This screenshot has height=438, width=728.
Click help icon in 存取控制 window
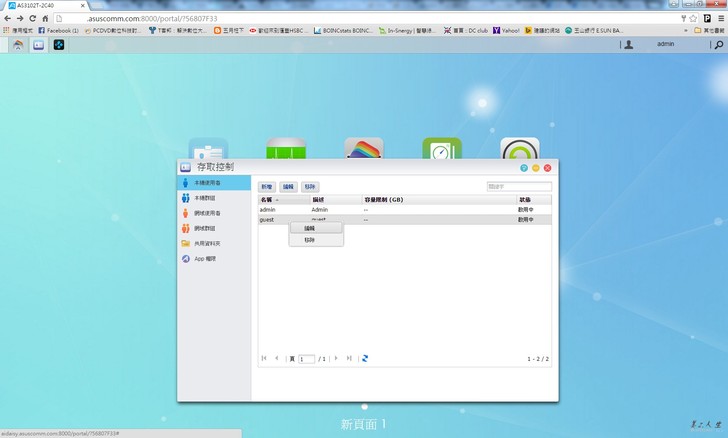click(x=524, y=168)
